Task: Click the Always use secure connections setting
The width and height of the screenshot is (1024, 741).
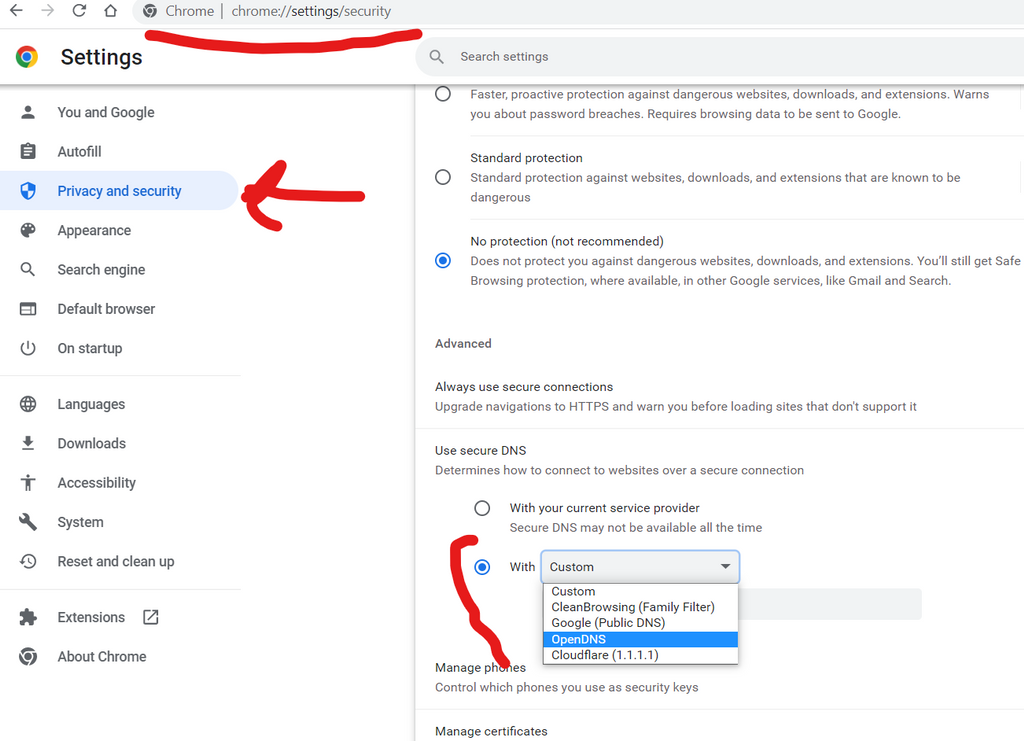Action: point(718,396)
